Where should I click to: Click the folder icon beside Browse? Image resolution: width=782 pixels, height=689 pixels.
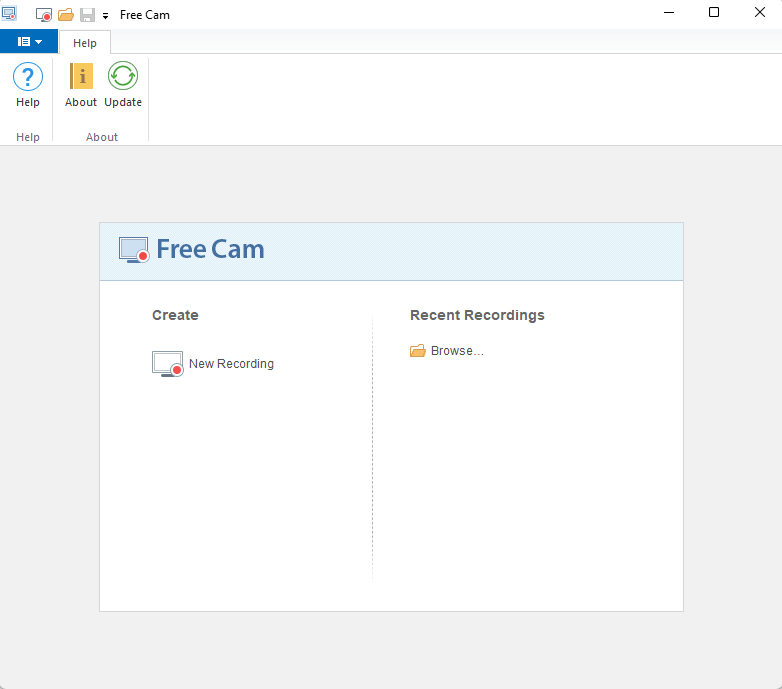pyautogui.click(x=418, y=351)
